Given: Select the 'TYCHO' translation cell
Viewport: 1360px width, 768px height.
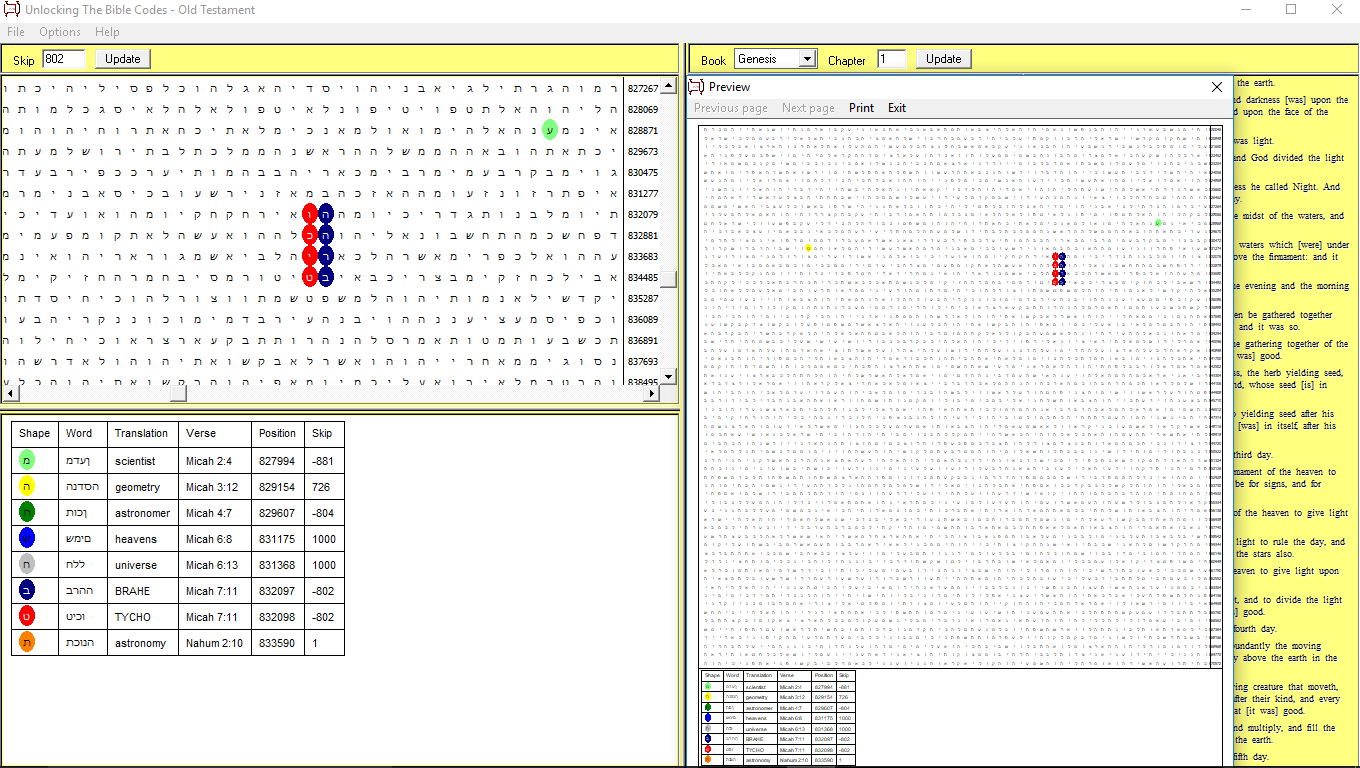Looking at the screenshot, I should [143, 617].
